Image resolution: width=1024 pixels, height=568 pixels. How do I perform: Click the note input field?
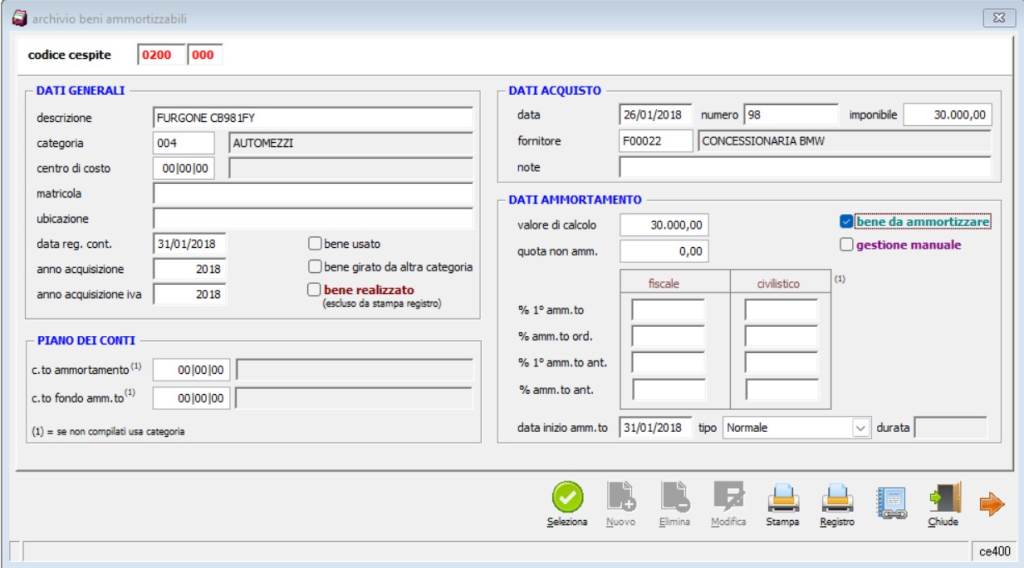(805, 168)
